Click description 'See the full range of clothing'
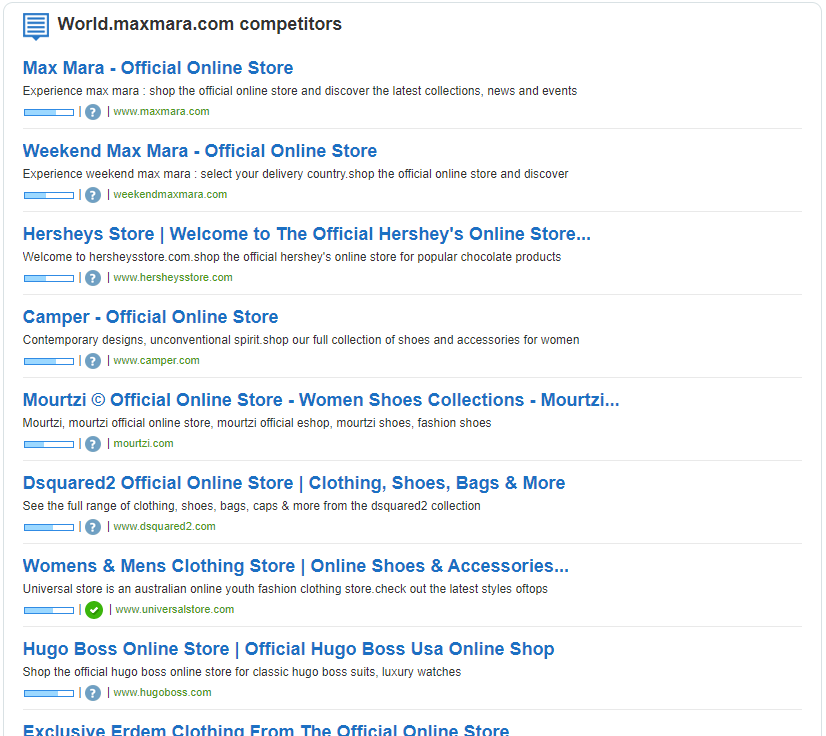This screenshot has width=826, height=736. pos(252,506)
